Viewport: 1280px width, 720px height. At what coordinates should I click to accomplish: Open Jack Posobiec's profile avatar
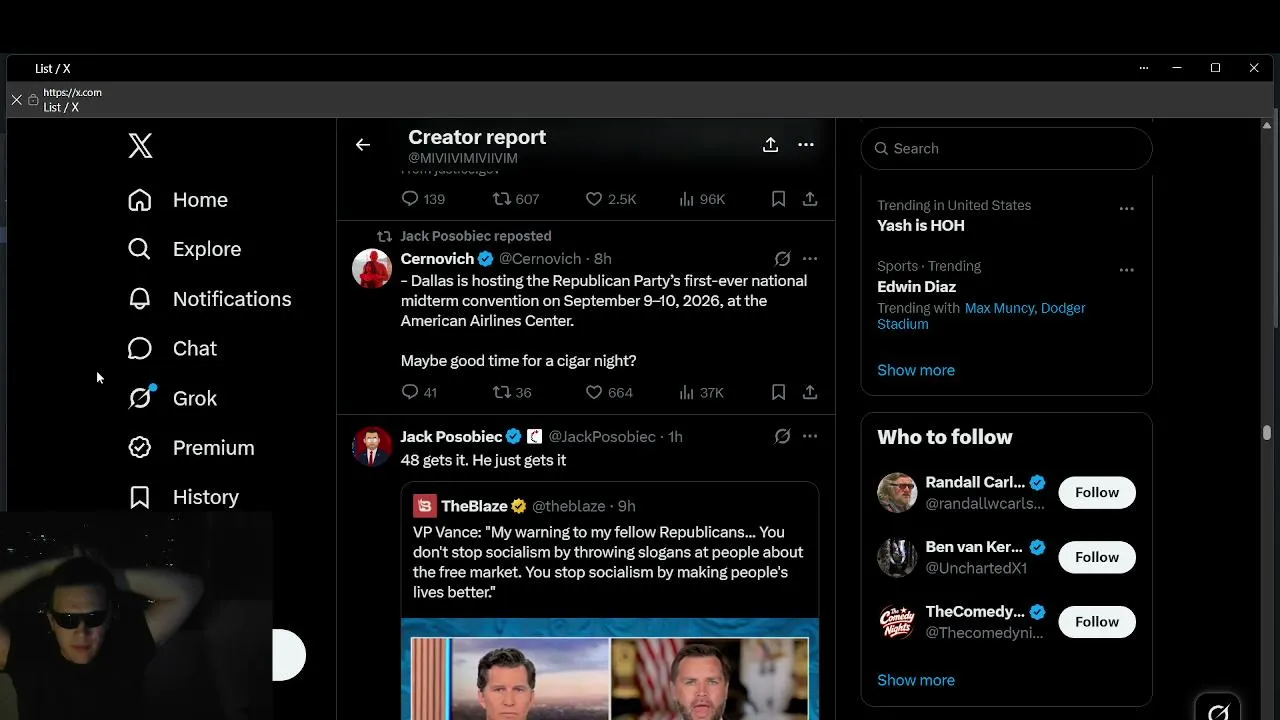click(x=372, y=446)
